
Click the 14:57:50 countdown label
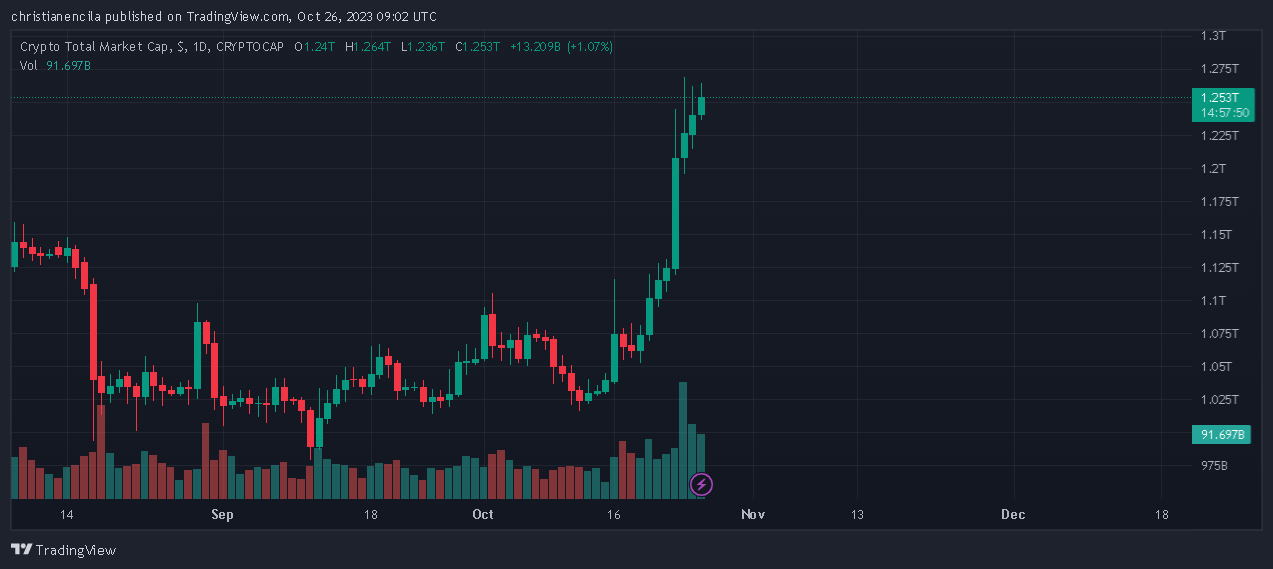[x=1225, y=113]
